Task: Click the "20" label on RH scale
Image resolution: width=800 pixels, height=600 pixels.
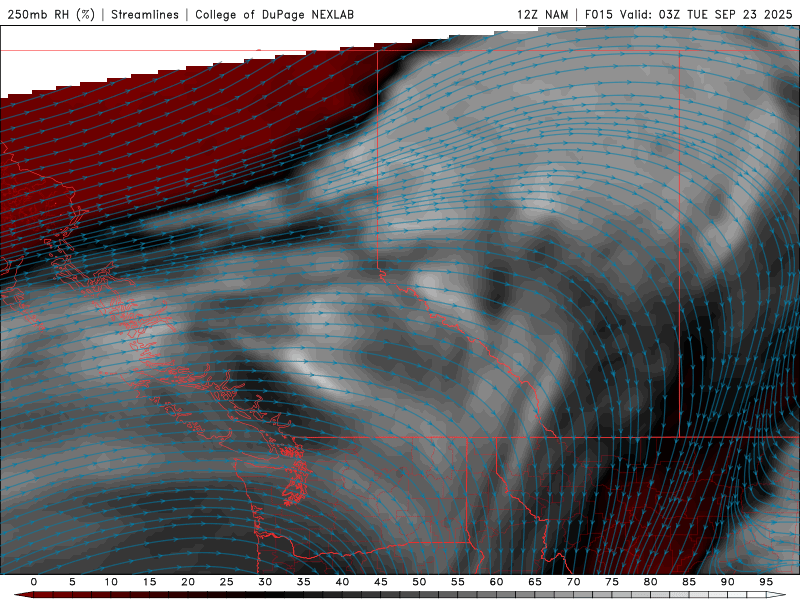Action: coord(188,582)
